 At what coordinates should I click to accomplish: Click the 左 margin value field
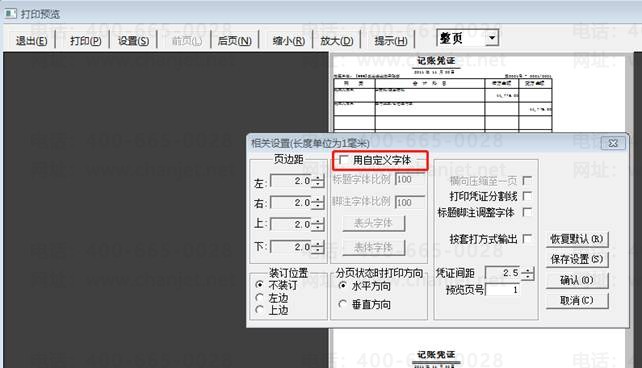point(291,181)
